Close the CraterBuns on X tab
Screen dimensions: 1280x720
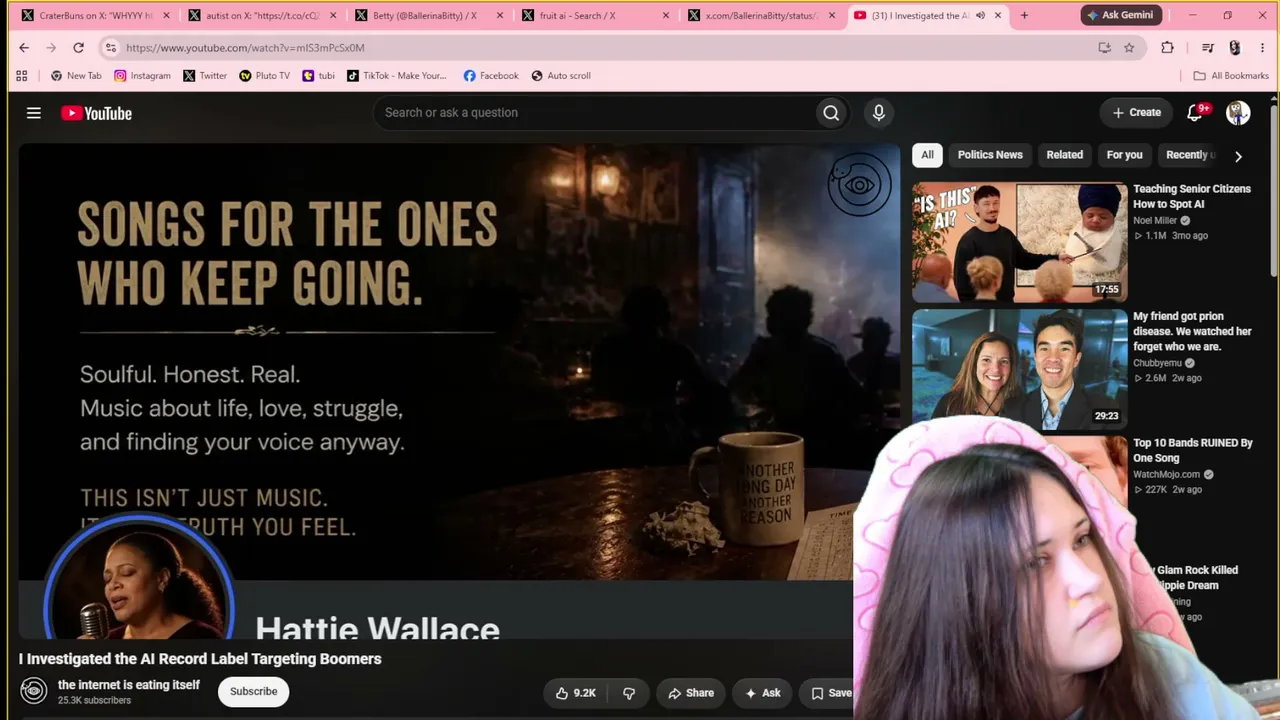[166, 15]
